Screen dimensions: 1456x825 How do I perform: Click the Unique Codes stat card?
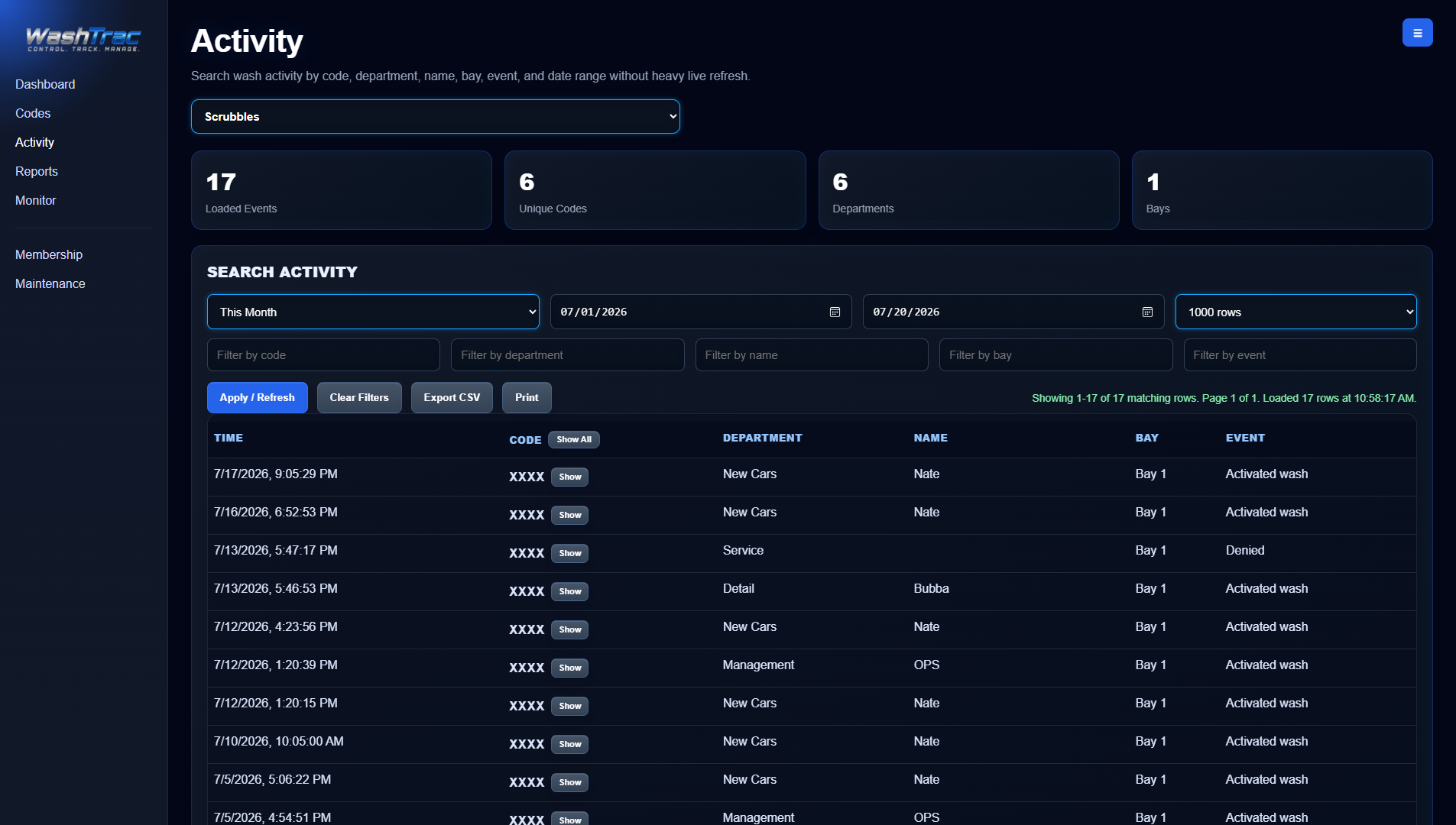[x=655, y=190]
